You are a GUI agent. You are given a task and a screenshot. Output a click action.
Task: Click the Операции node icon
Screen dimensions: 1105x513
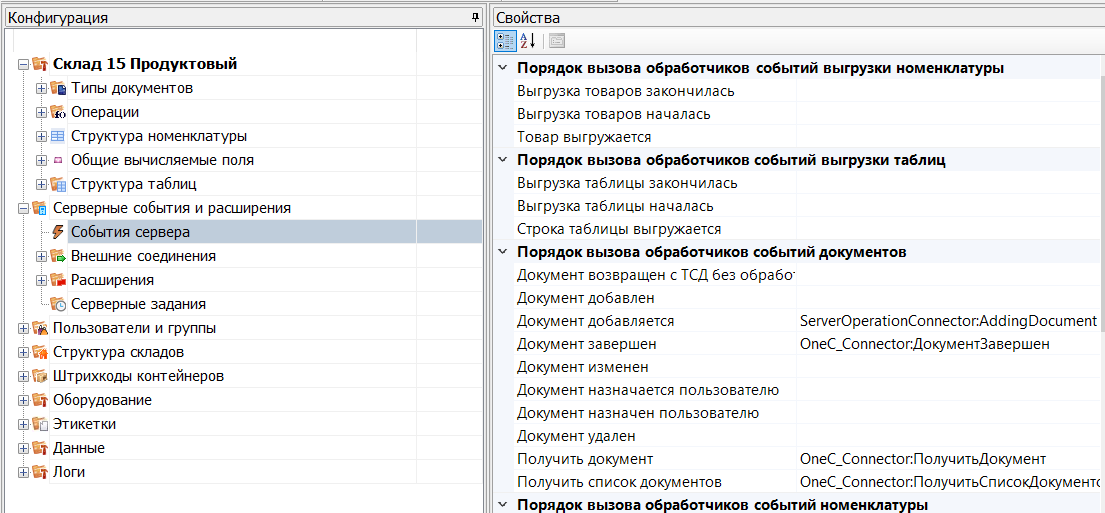click(x=58, y=112)
